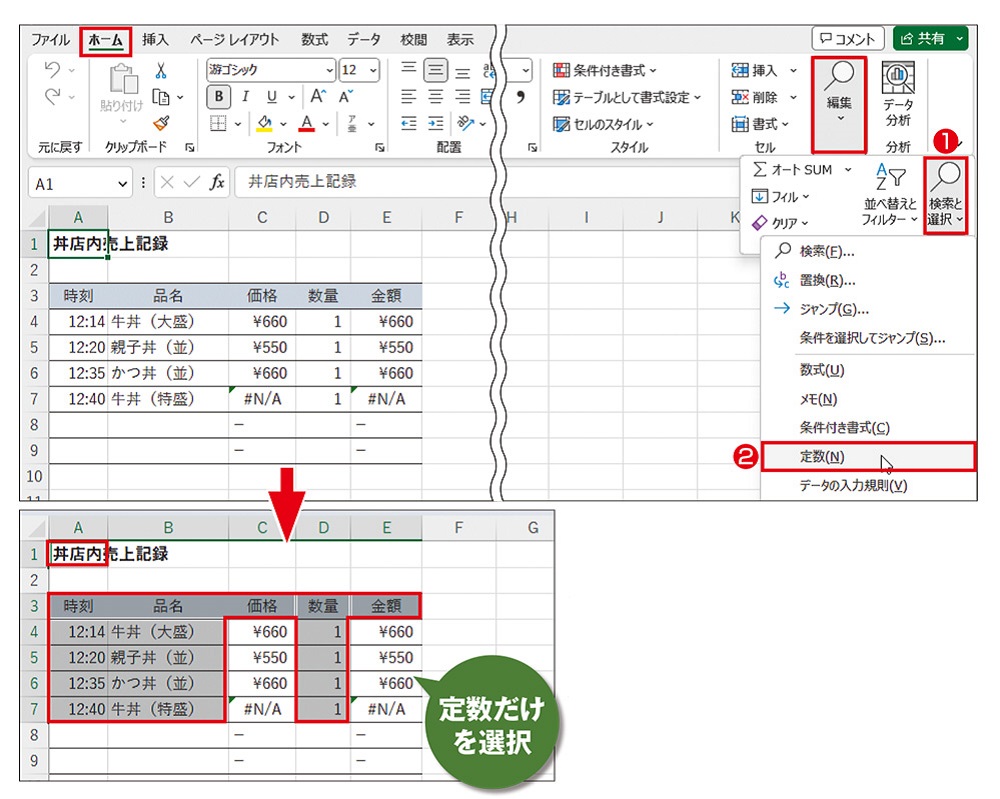Select the オートSUM icon

click(758, 170)
